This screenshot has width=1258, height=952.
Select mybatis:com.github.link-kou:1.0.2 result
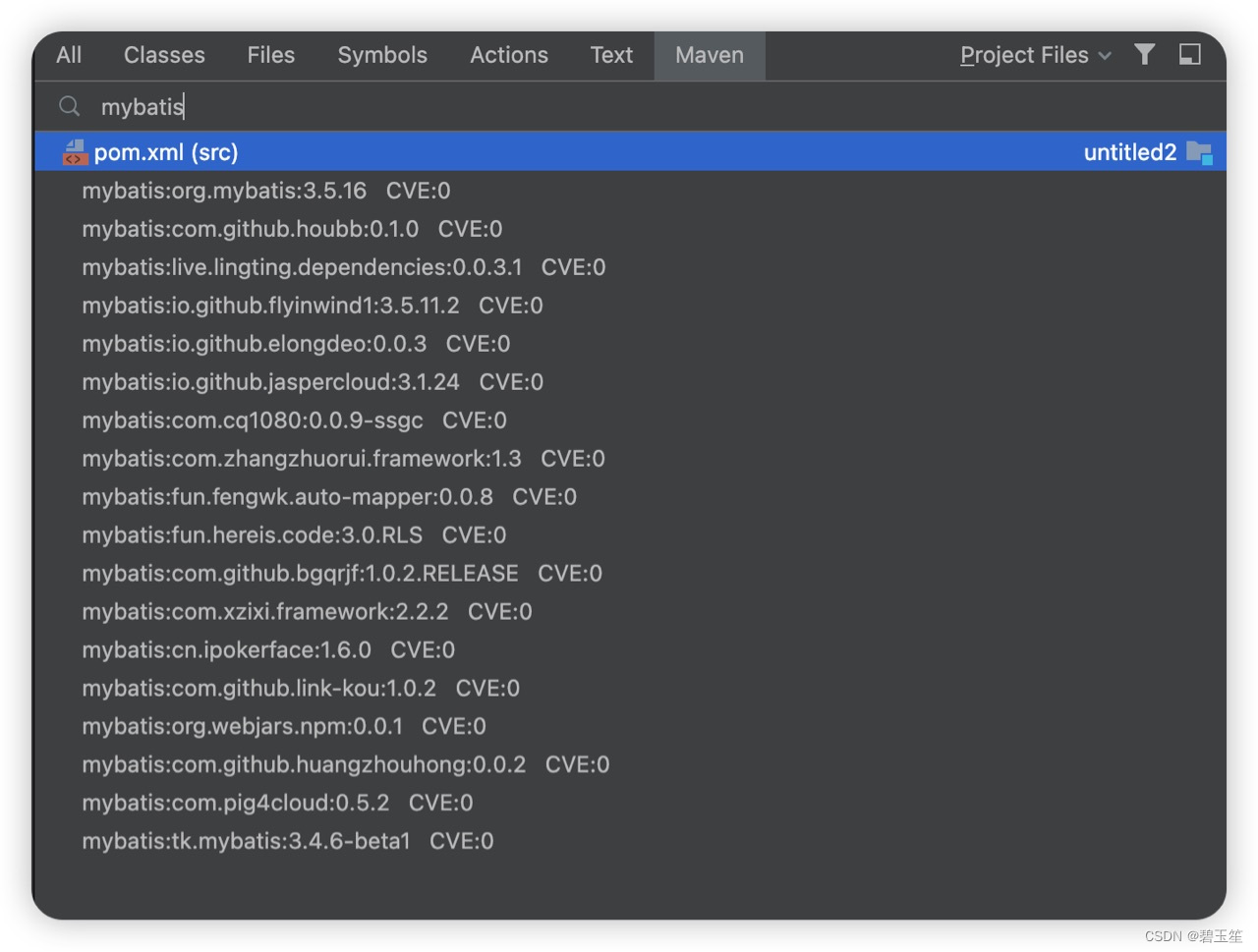630,689
